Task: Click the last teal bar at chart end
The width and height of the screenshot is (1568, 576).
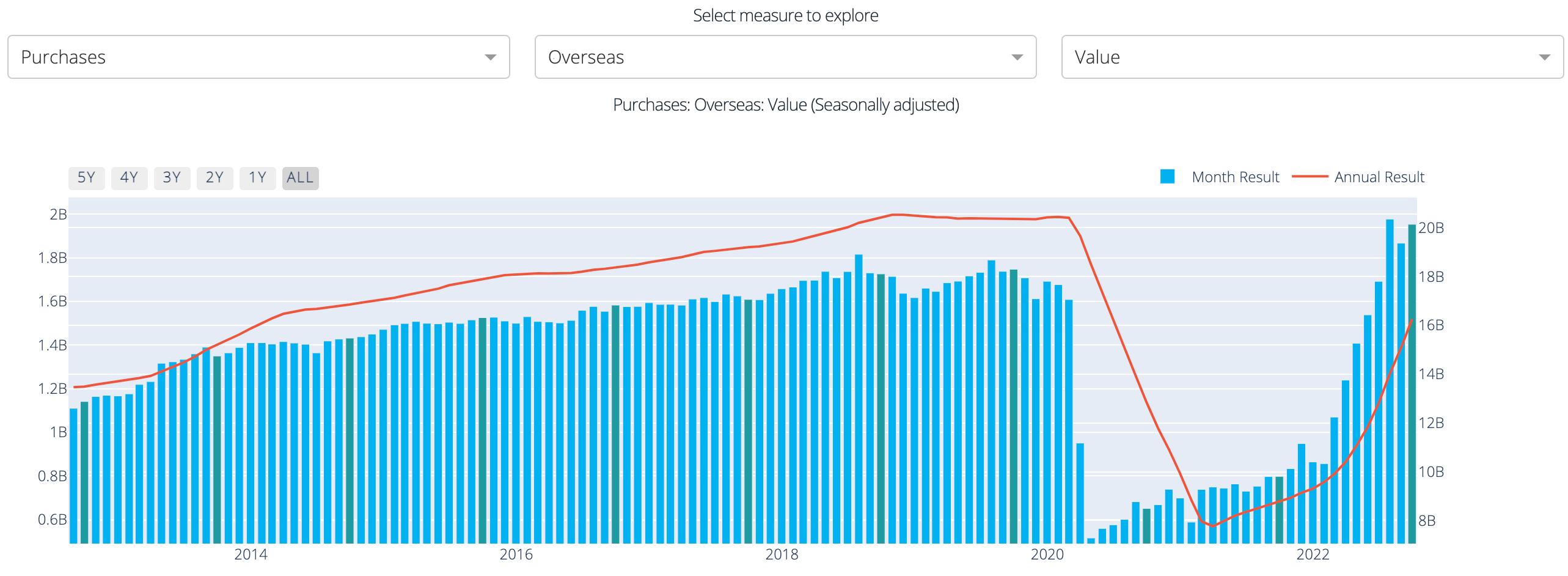Action: [x=1412, y=383]
